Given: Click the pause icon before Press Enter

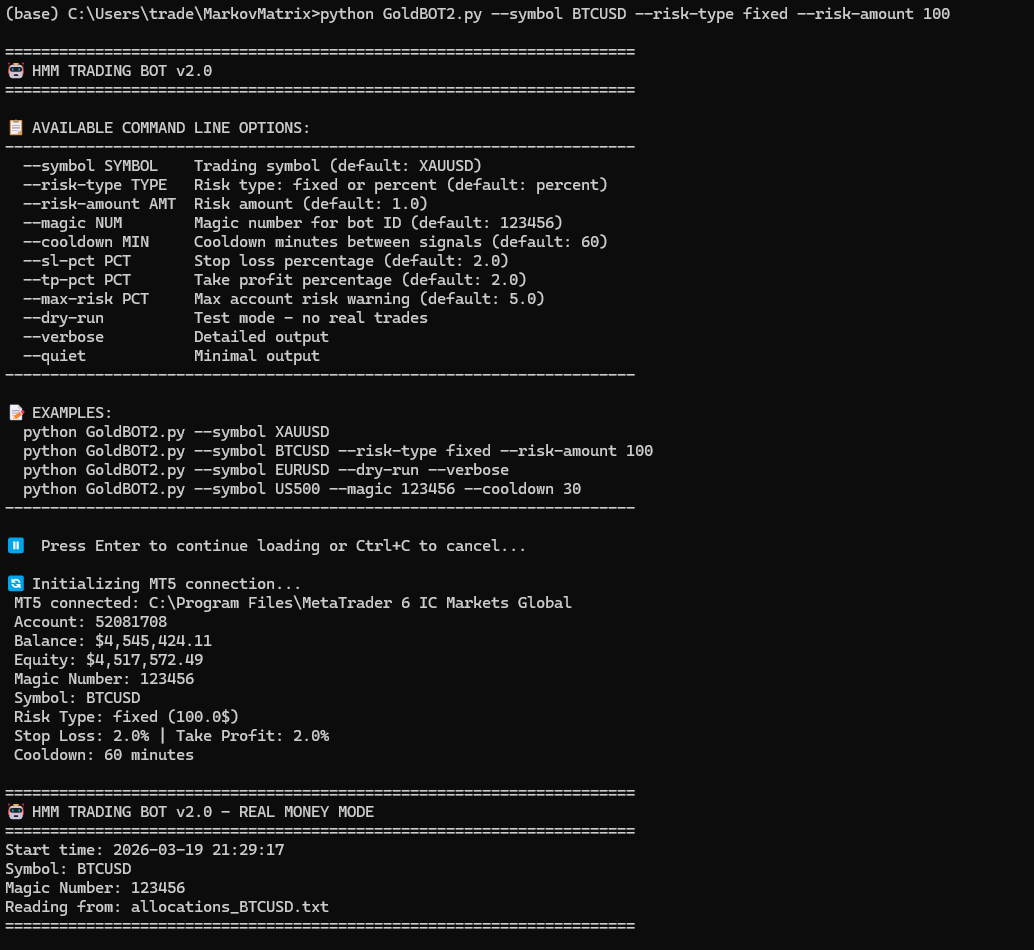Looking at the screenshot, I should (x=15, y=546).
